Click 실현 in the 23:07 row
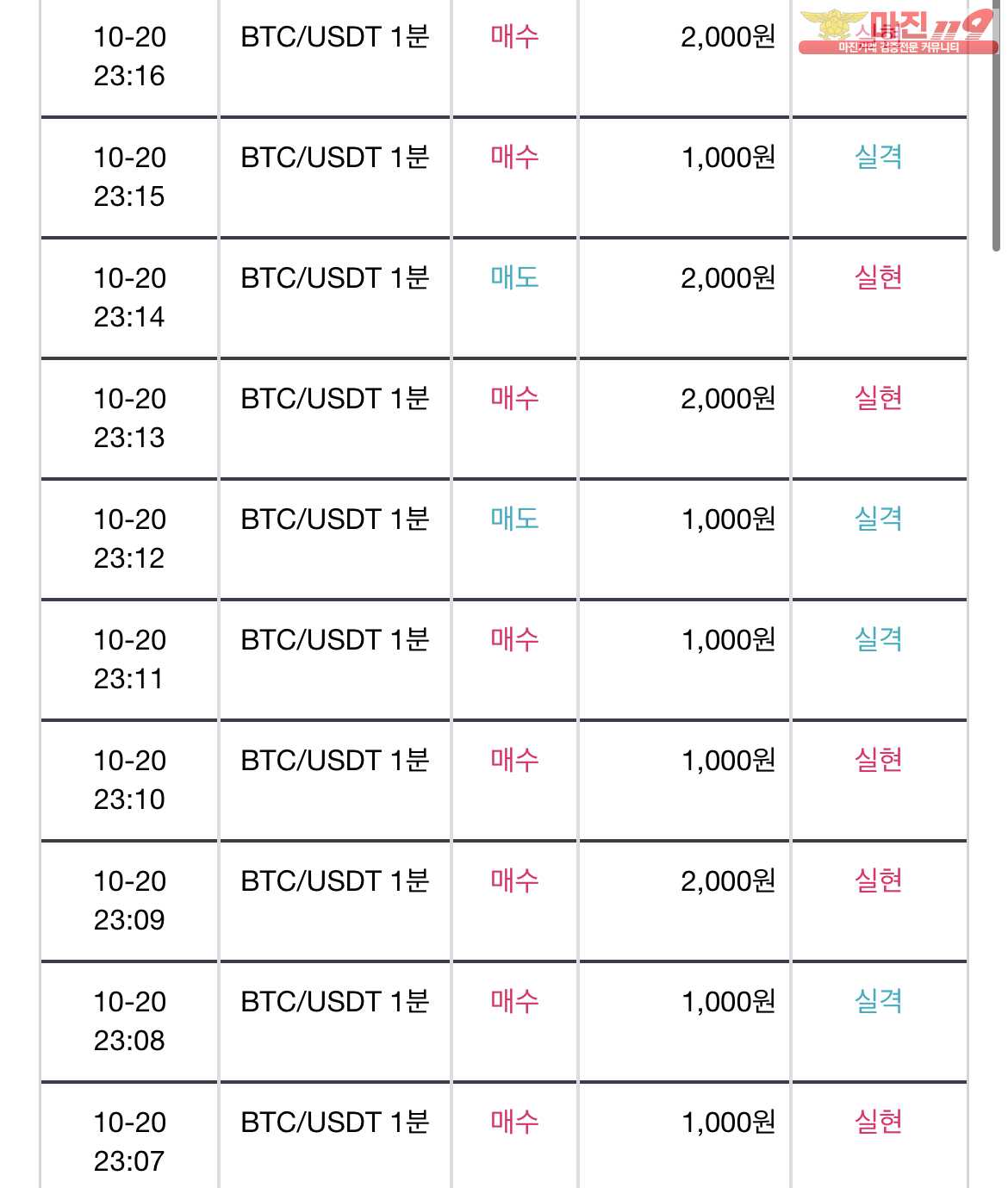This screenshot has height=1188, width=1008. pos(878,1122)
